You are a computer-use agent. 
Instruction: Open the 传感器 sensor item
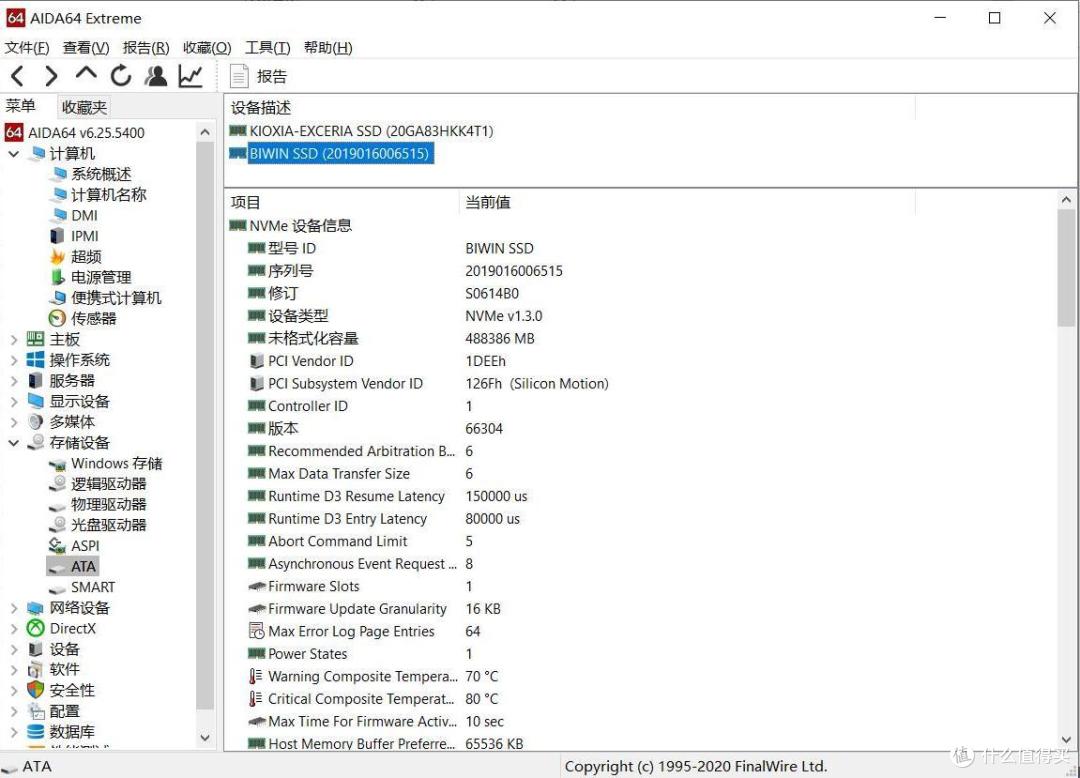(84, 319)
